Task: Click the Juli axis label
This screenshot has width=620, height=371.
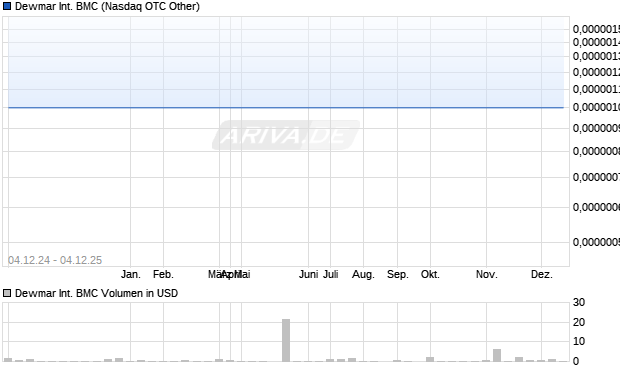Action: 331,274
